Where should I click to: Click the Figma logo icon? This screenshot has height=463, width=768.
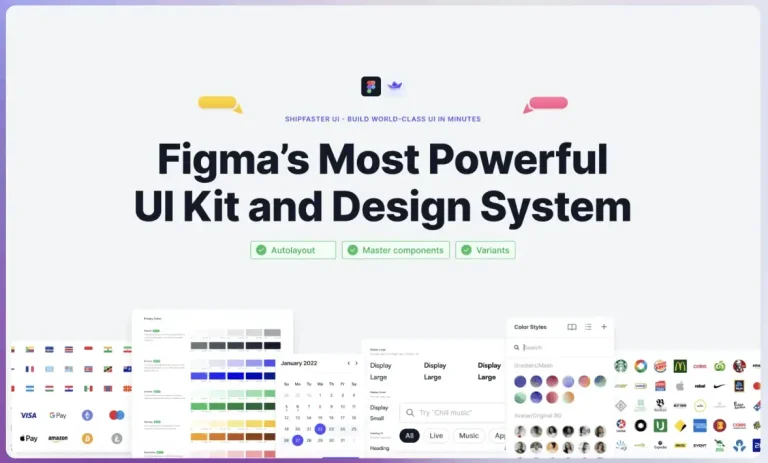tap(371, 87)
